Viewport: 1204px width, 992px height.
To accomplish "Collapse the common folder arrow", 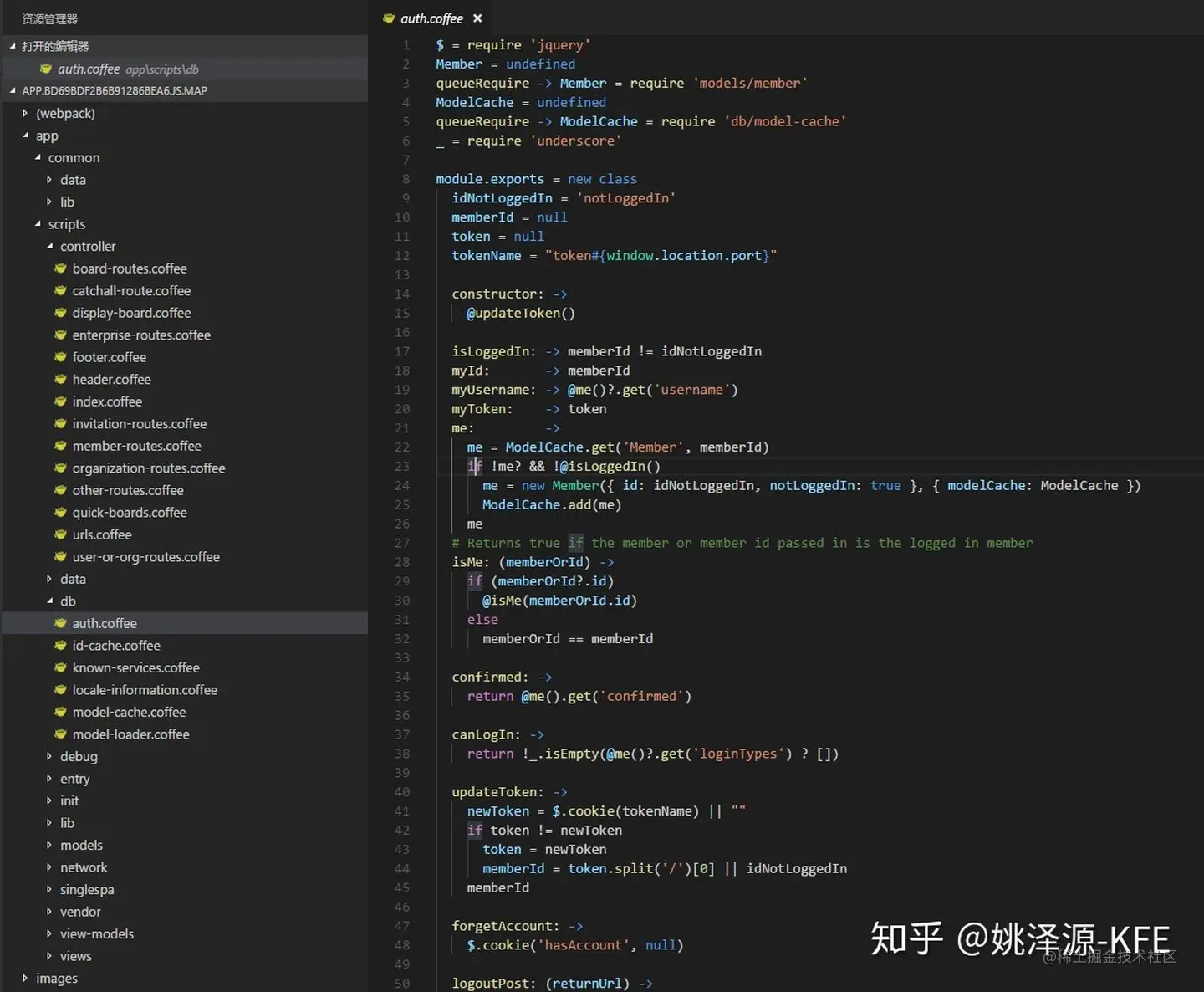I will click(38, 157).
